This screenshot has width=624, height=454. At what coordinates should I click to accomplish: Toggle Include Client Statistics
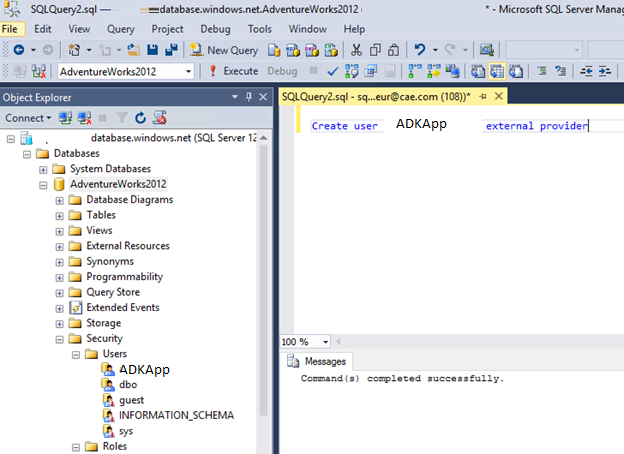[x=452, y=72]
